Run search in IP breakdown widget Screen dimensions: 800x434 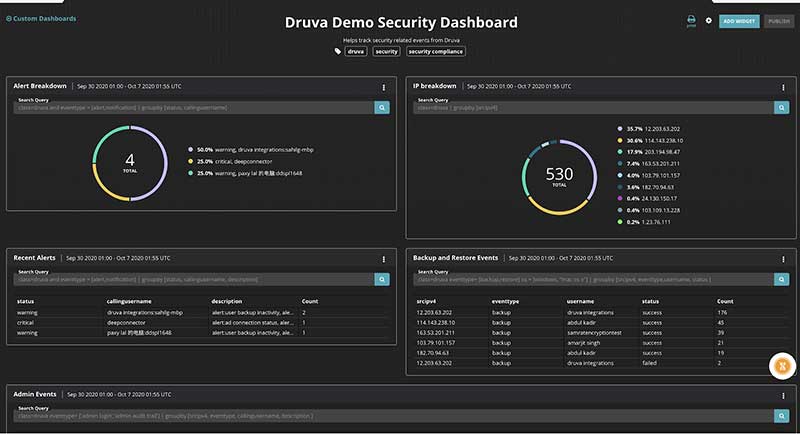pyautogui.click(x=781, y=107)
